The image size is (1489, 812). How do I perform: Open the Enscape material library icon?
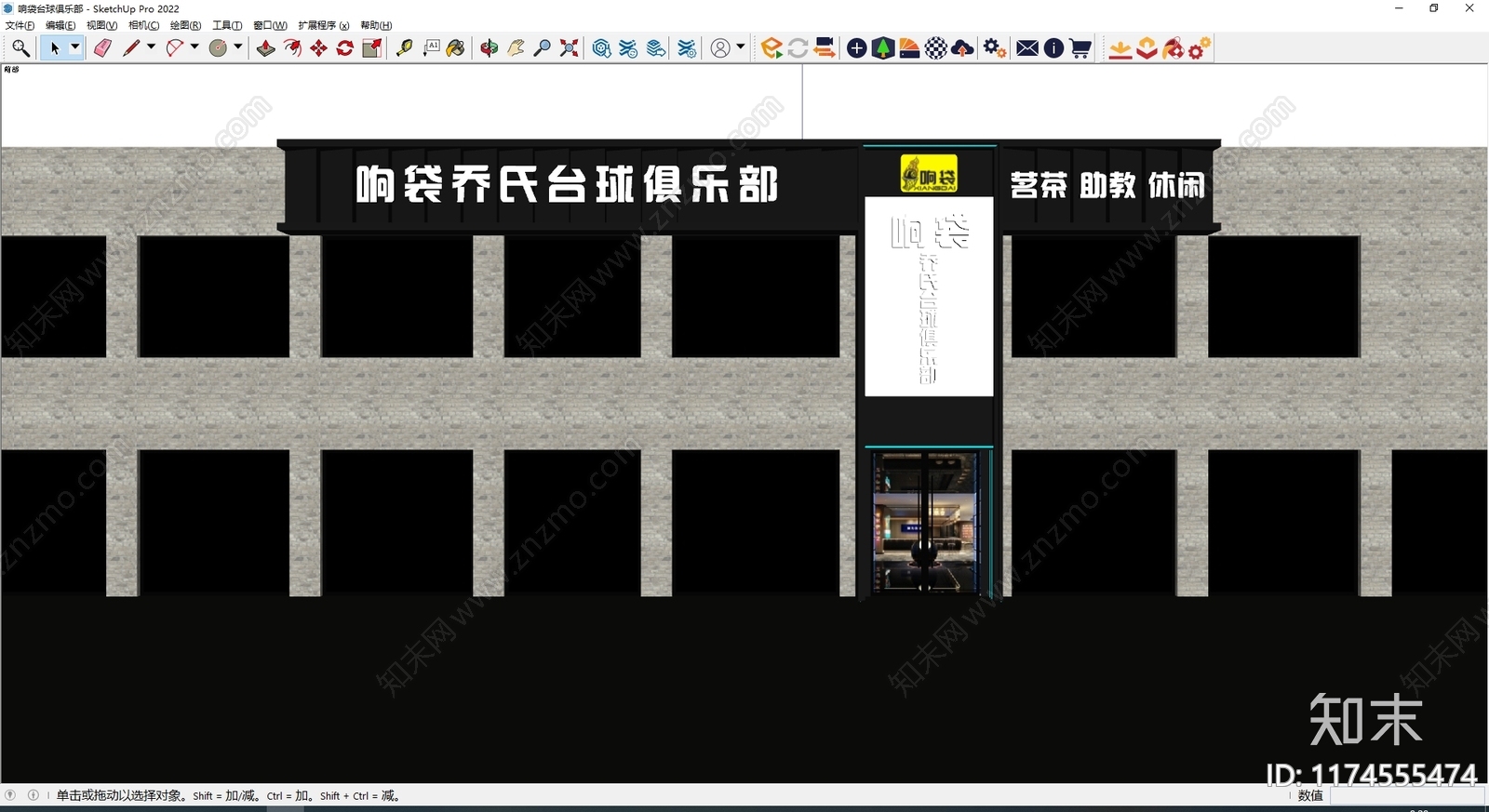[x=909, y=48]
